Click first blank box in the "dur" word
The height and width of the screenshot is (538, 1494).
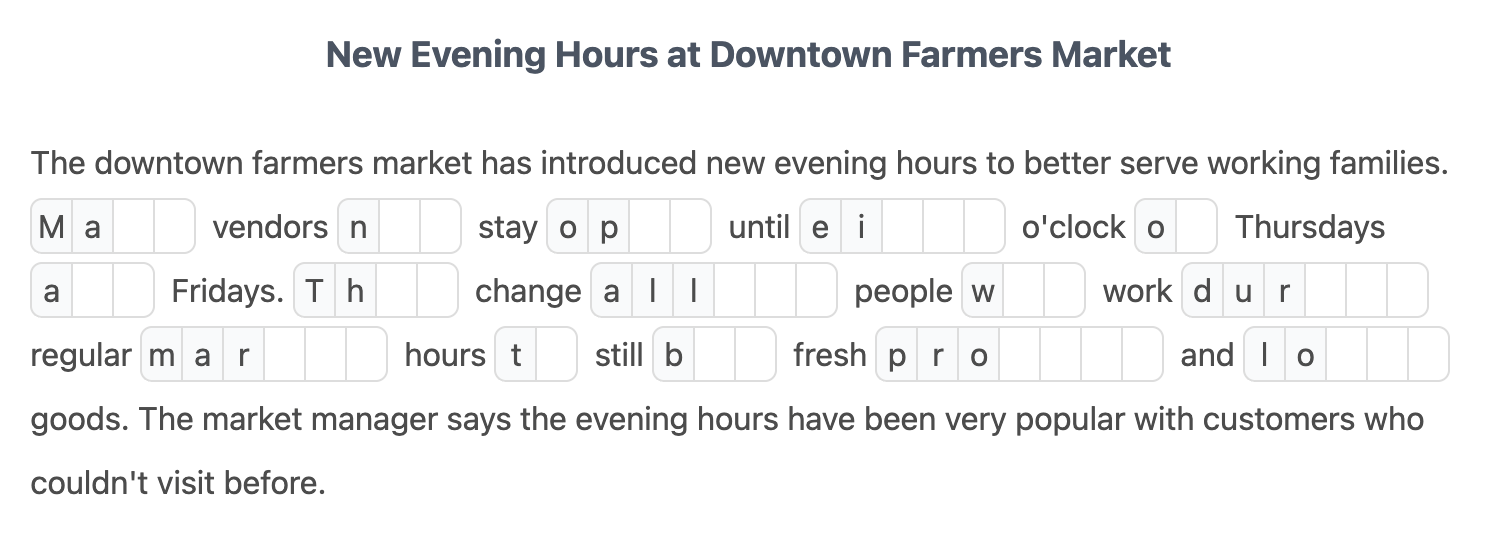tap(1326, 291)
